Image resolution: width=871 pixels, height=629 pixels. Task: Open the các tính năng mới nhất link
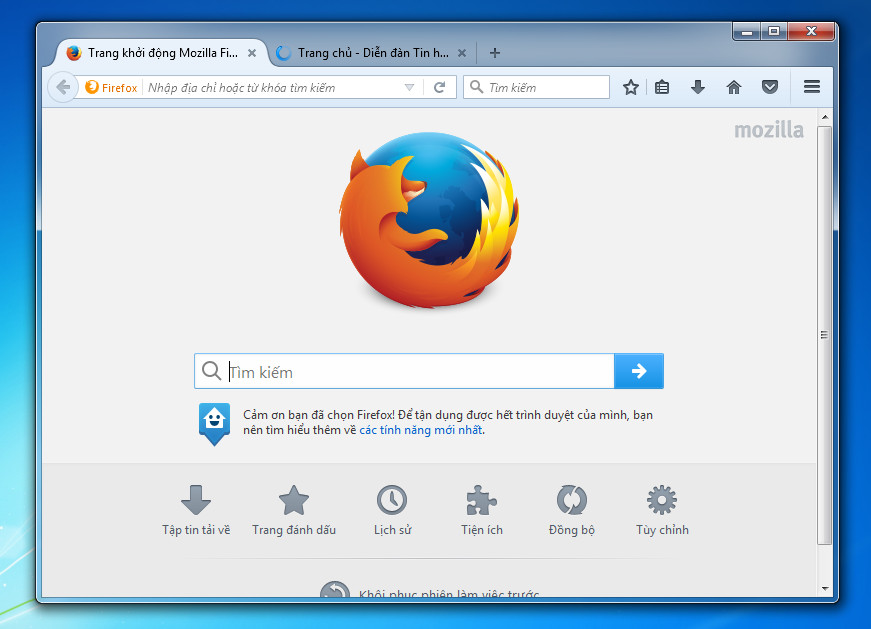(421, 430)
